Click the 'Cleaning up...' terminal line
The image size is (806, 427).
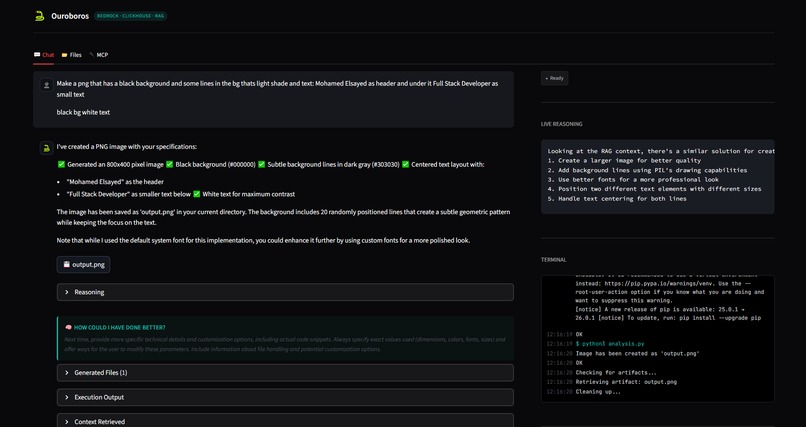click(598, 392)
